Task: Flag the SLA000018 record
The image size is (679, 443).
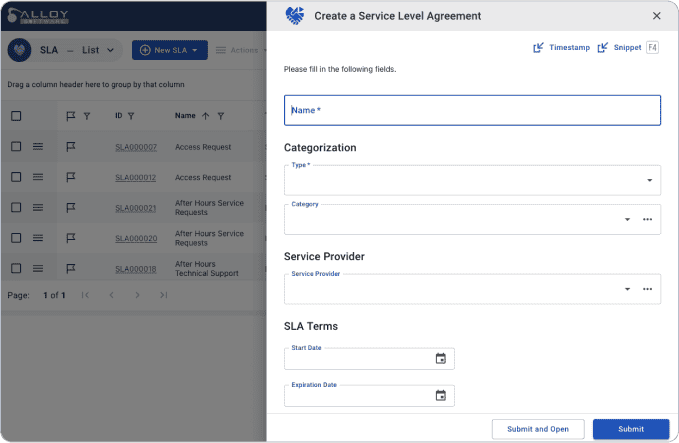Action: (x=71, y=269)
